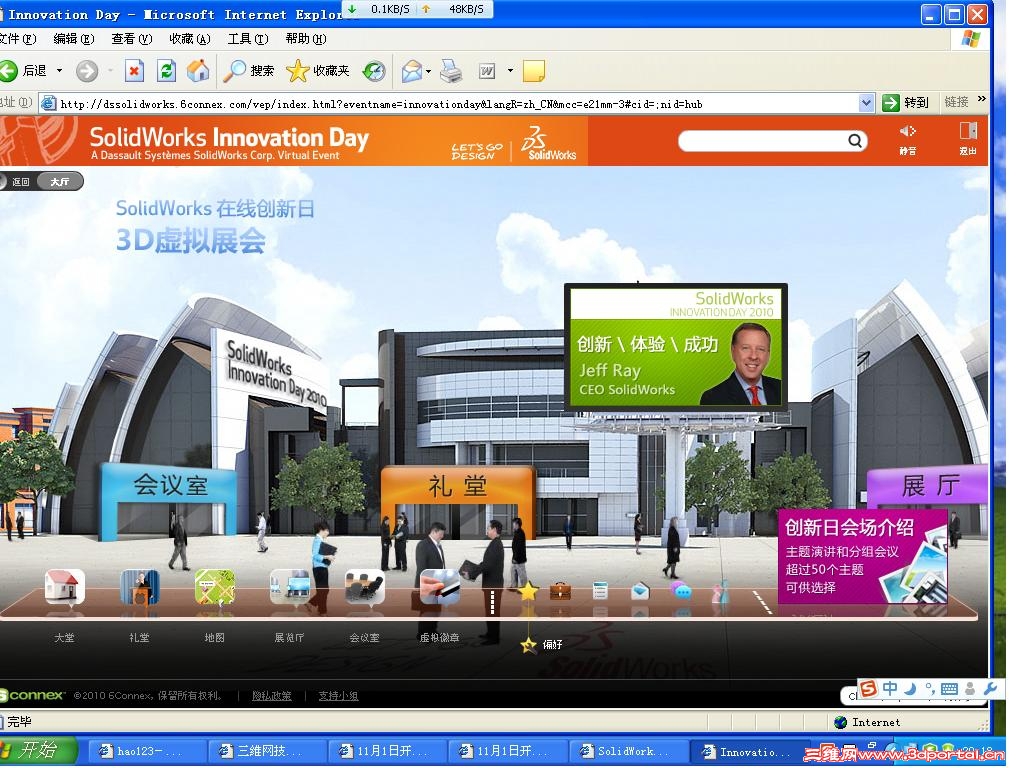Click the 大厅 lobby pill button
Image resolution: width=1024 pixels, height=768 pixels.
[60, 182]
